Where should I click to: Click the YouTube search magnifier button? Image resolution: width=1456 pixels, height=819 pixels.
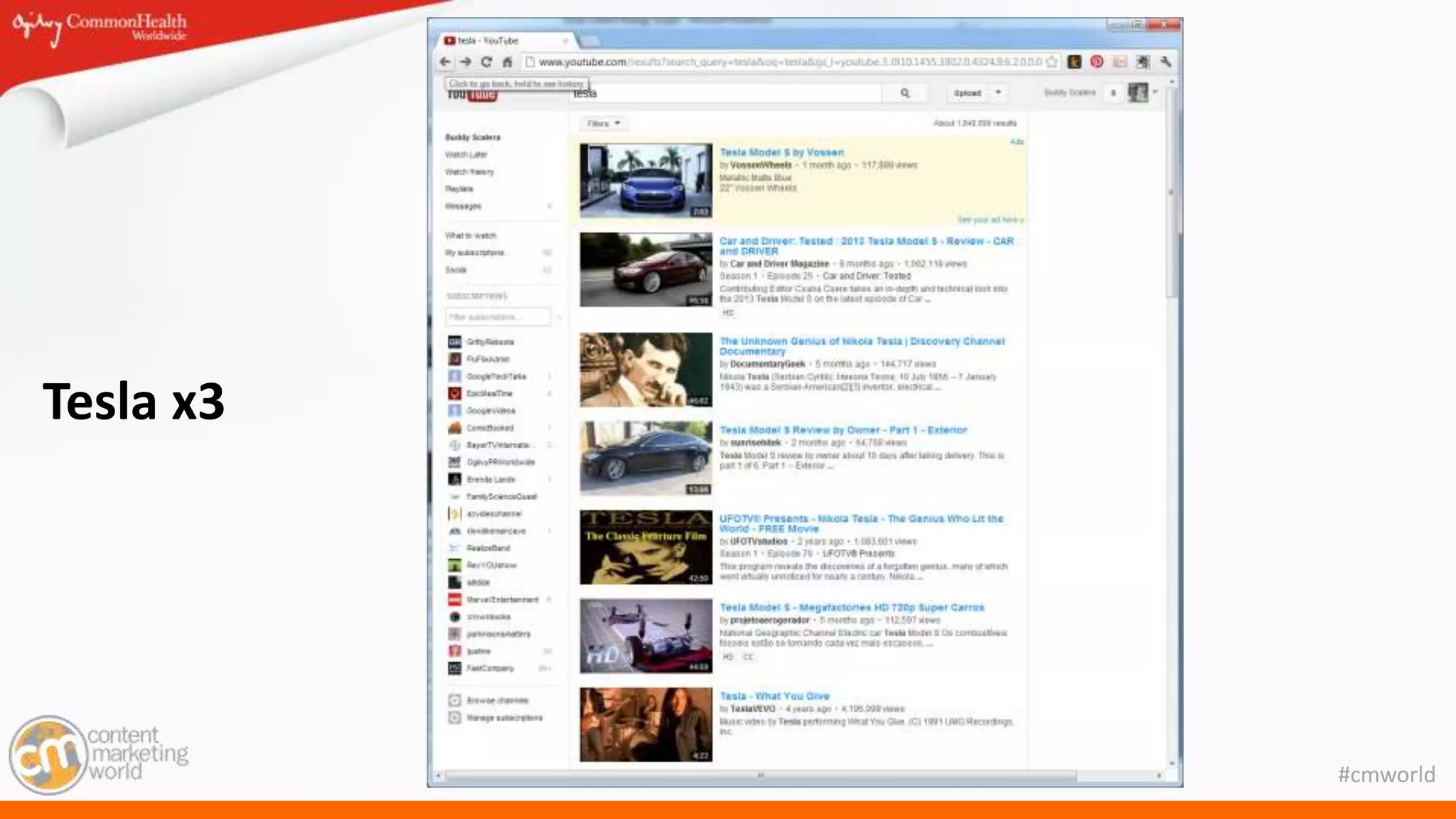904,93
